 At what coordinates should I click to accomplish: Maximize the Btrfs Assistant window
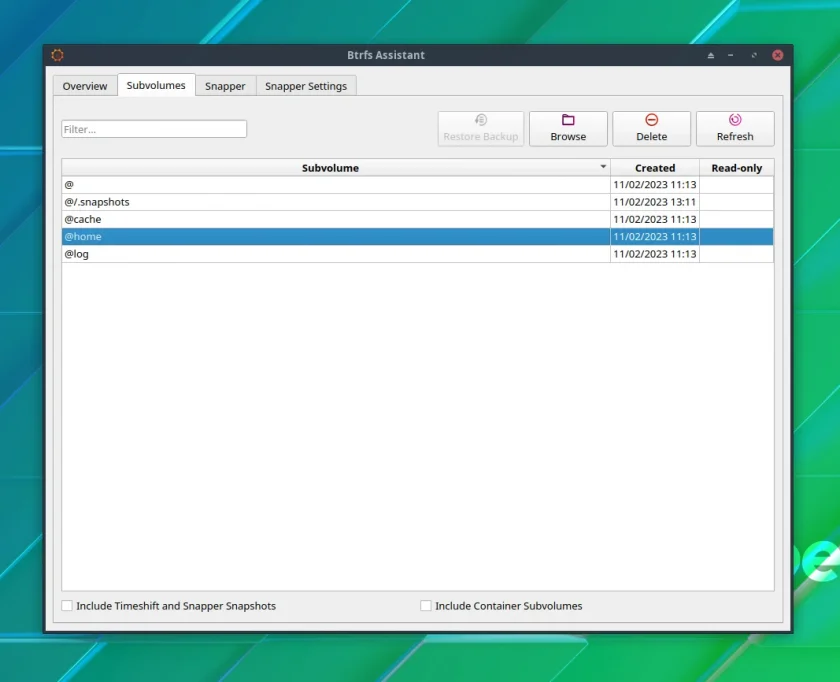pyautogui.click(x=754, y=55)
